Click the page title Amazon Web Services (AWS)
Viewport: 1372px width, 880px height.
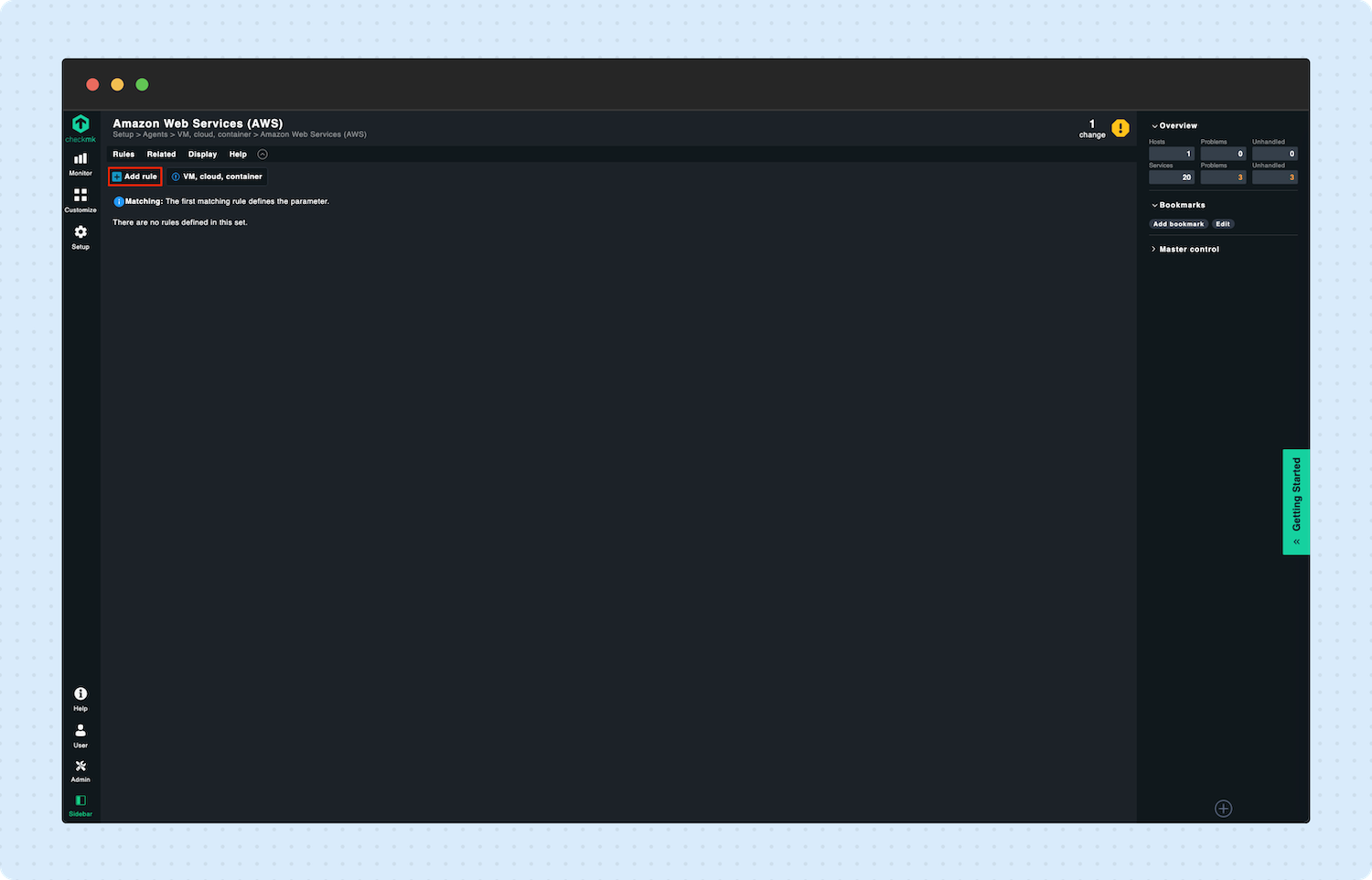pos(198,123)
